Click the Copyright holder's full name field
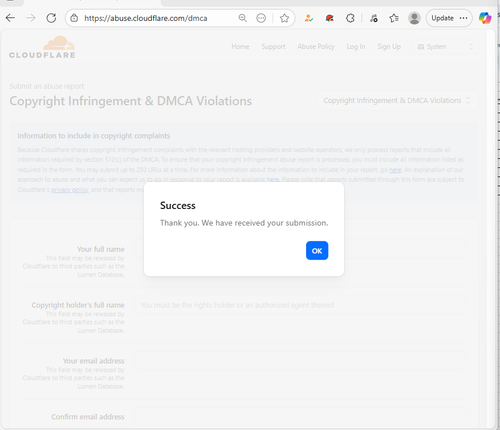The image size is (500, 430). point(300,305)
